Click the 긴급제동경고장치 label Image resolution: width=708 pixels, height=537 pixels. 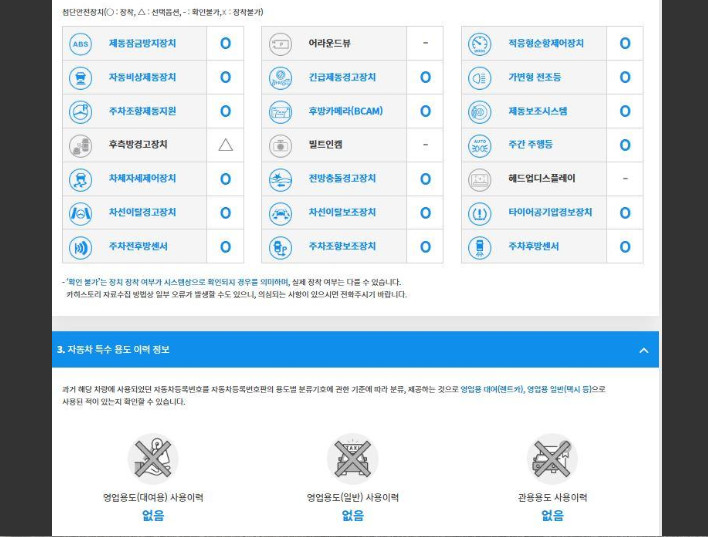(x=342, y=78)
